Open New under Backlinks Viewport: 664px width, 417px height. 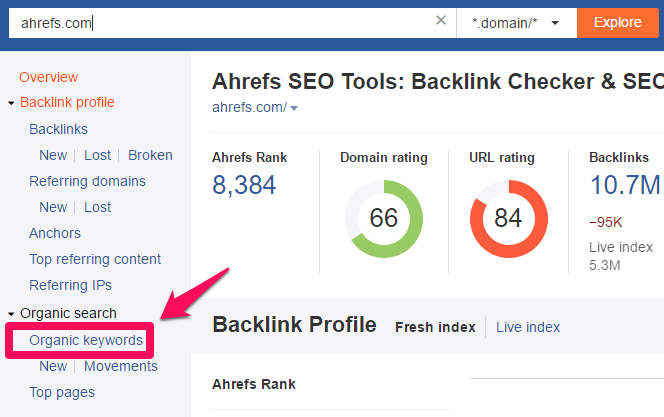(x=53, y=155)
